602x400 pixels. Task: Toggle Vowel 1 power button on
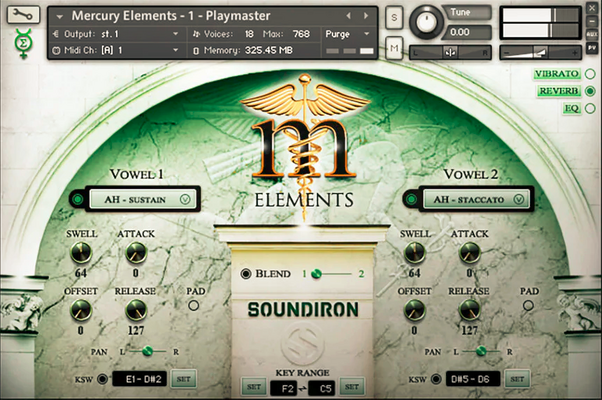pos(78,199)
